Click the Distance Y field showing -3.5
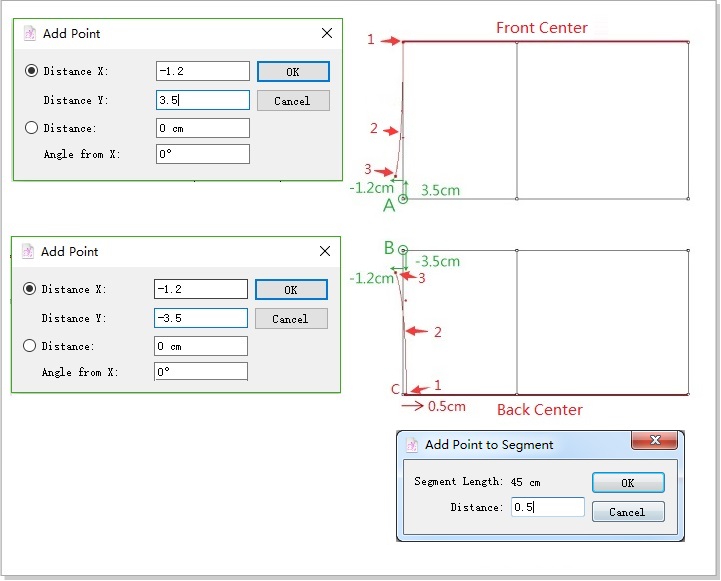This screenshot has width=721, height=581. 201,318
